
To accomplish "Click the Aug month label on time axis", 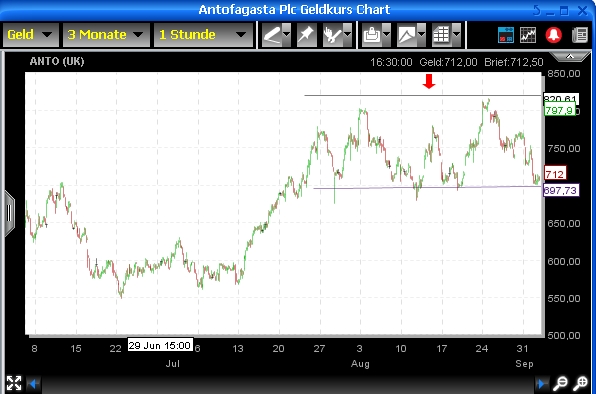I will (x=360, y=364).
